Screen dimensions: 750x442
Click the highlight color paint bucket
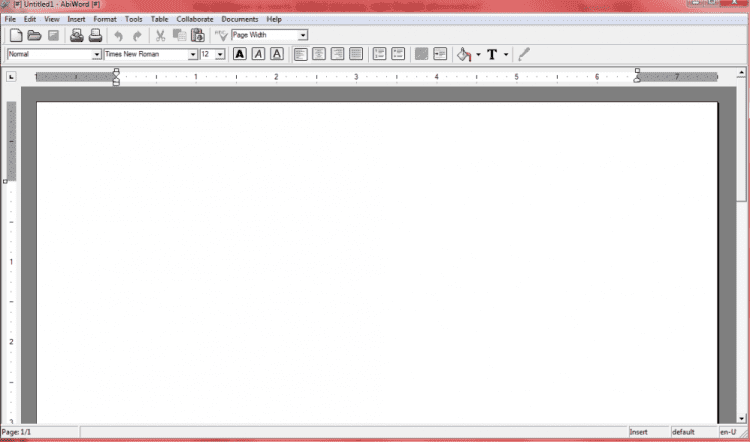(x=464, y=54)
